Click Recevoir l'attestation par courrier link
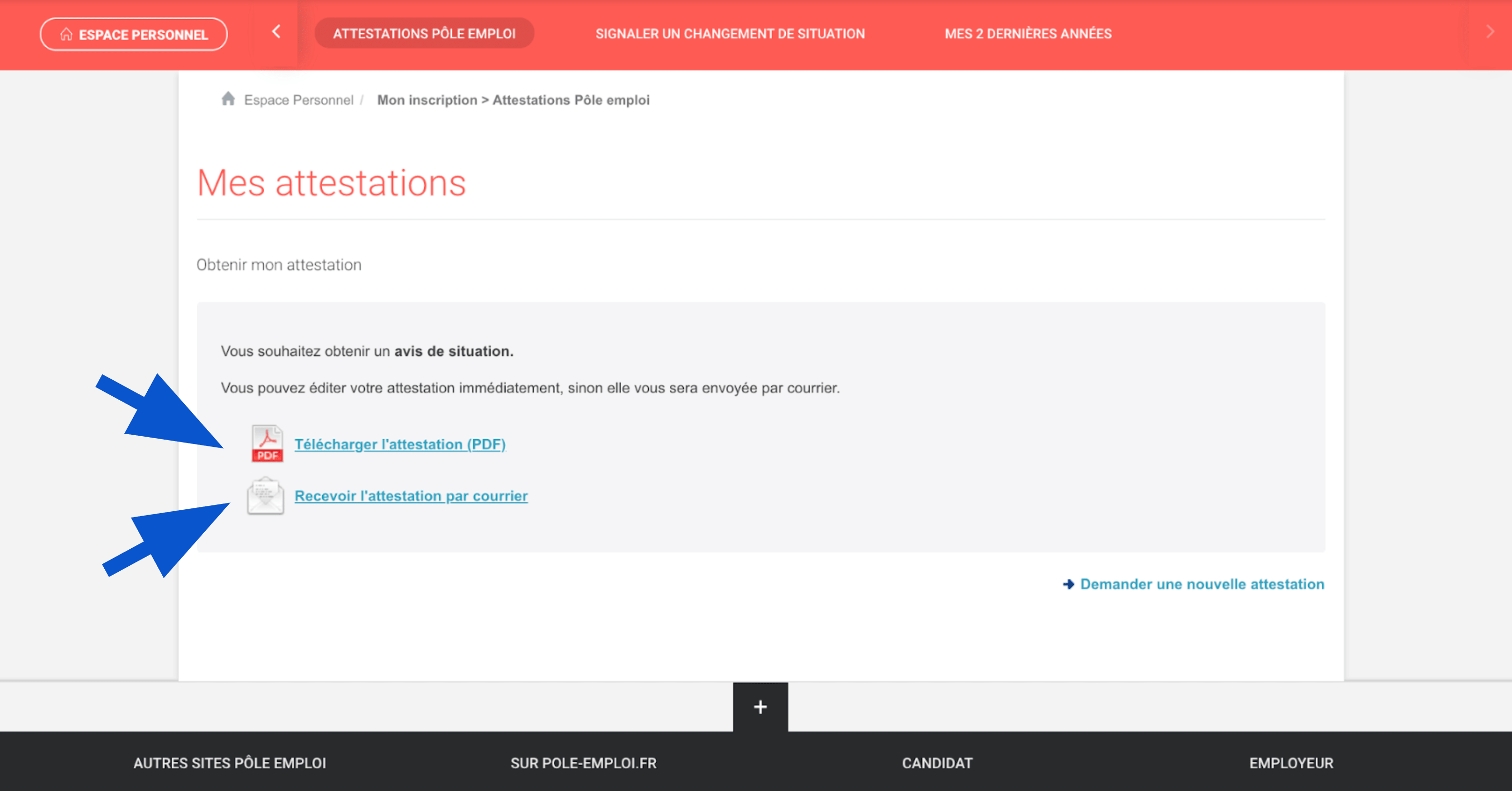Screen dimensions: 1512x791 click(x=411, y=495)
